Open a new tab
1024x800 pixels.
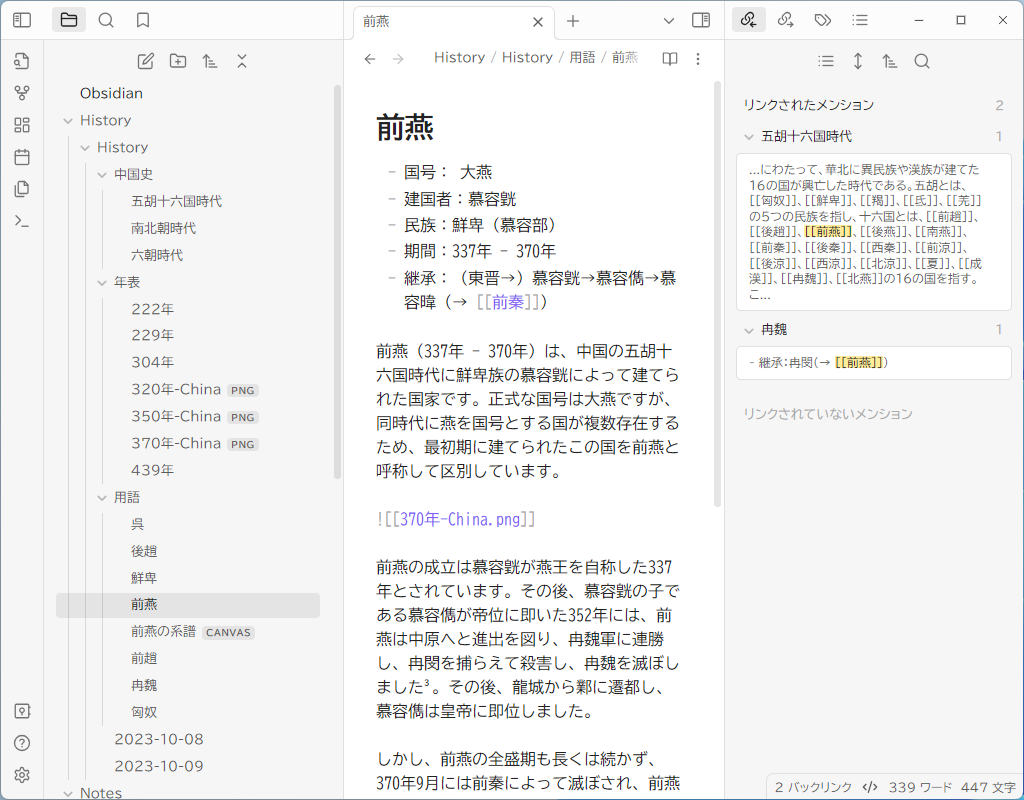coord(573,21)
